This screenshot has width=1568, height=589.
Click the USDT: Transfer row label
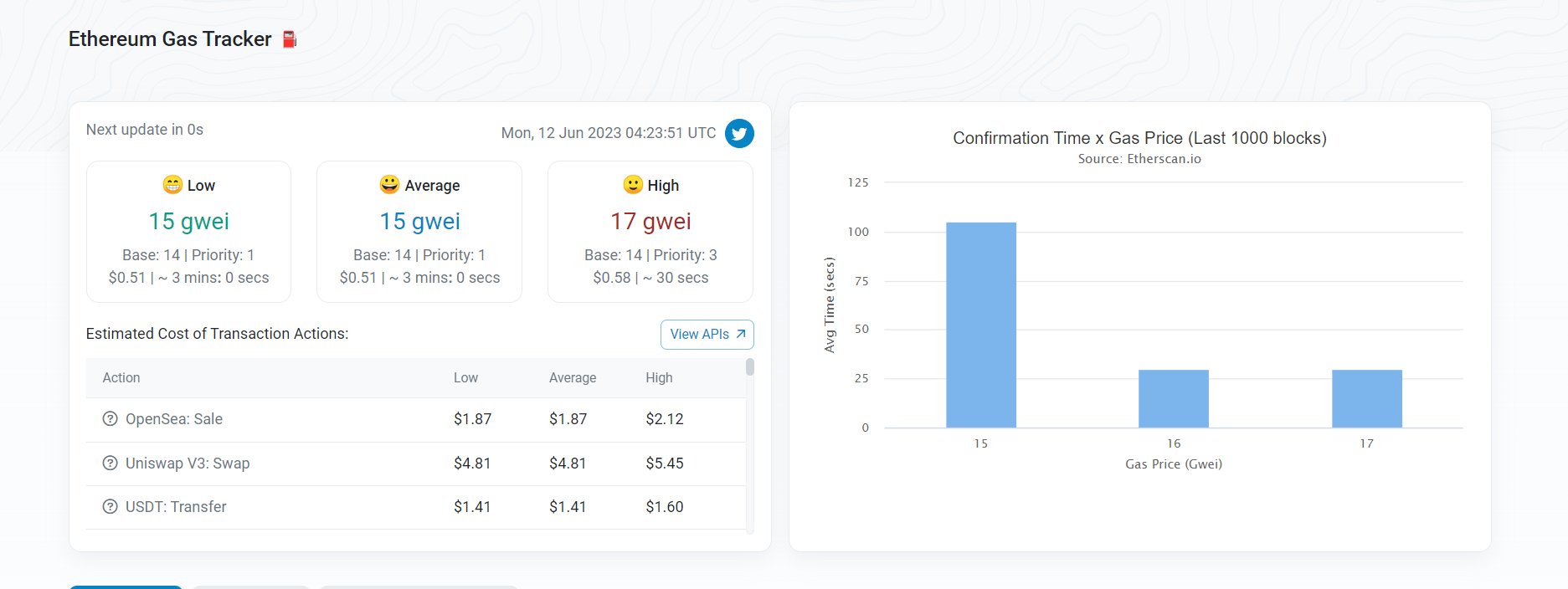[x=176, y=507]
